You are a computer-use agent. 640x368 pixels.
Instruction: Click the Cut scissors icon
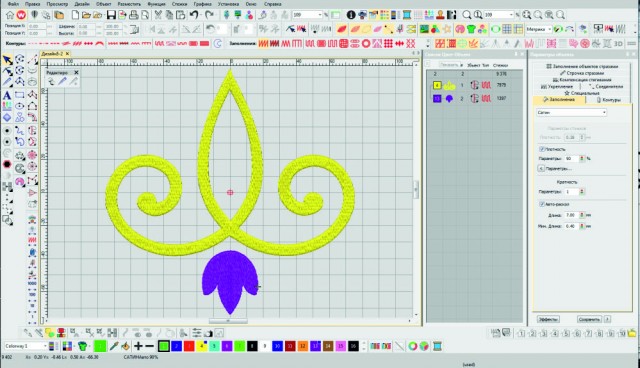158,15
